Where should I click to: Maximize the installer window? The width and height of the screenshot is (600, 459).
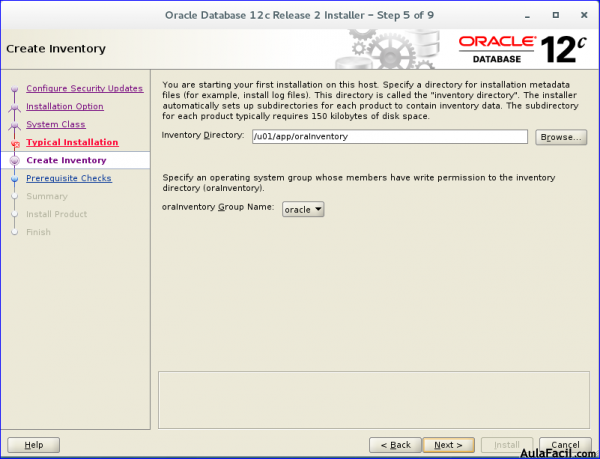(x=556, y=15)
